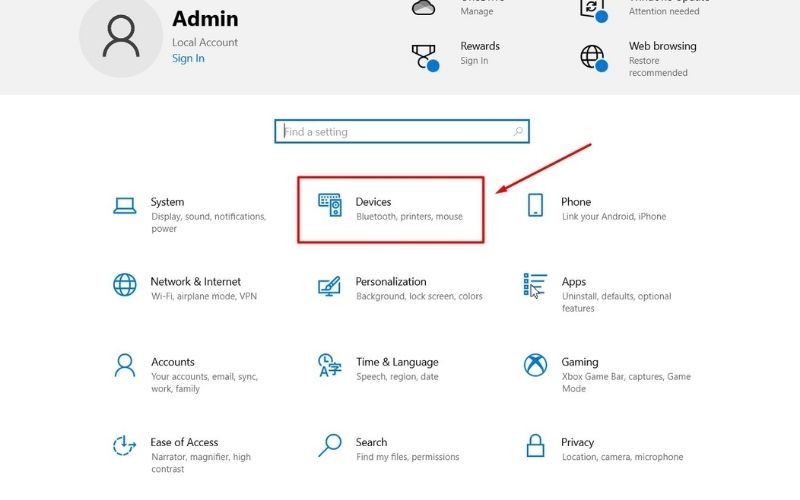This screenshot has width=800, height=500.
Task: Click the Ease of Access icon
Action: pos(124,445)
